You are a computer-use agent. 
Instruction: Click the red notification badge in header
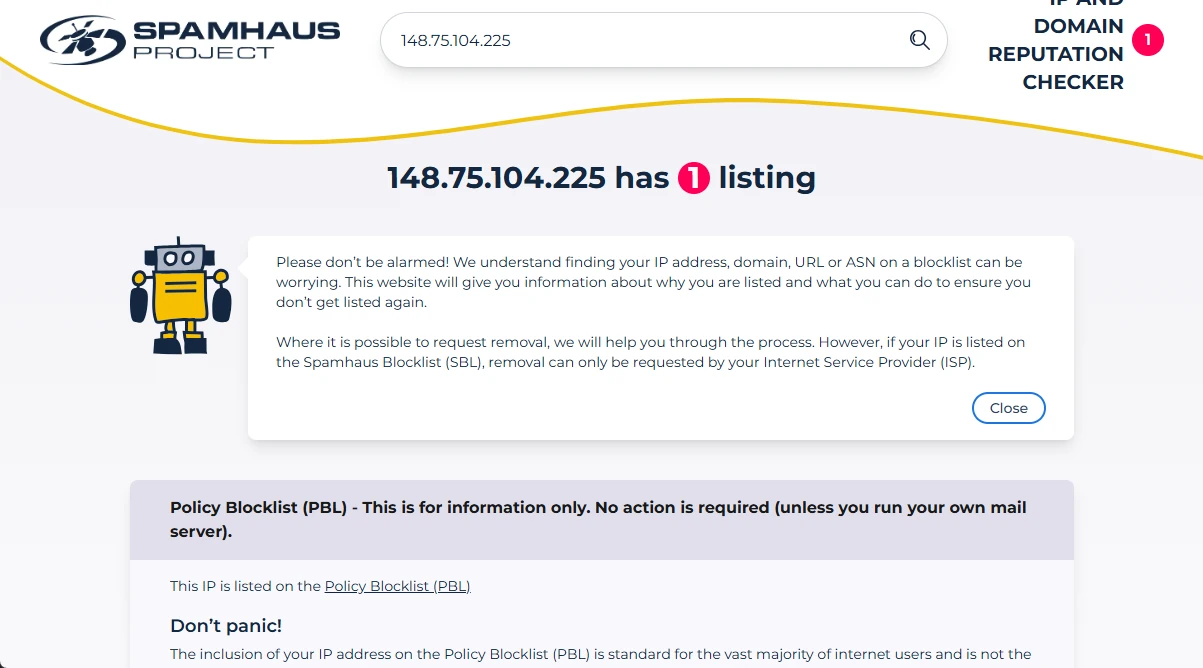pos(1147,40)
